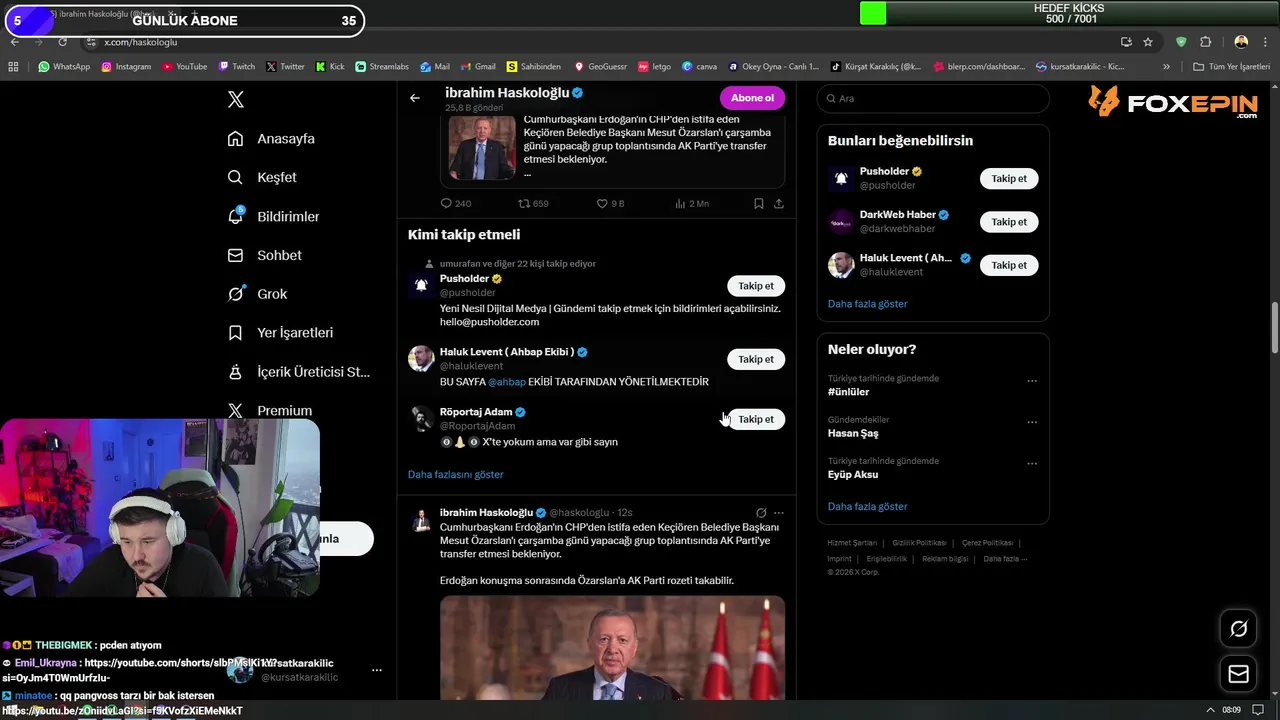Open Hizmet Şartları footer link

click(x=852, y=543)
